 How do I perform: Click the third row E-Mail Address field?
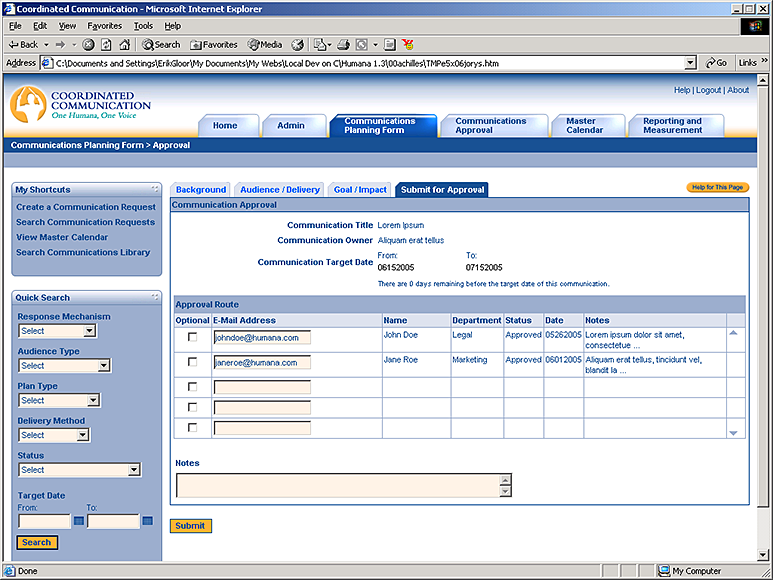click(262, 387)
